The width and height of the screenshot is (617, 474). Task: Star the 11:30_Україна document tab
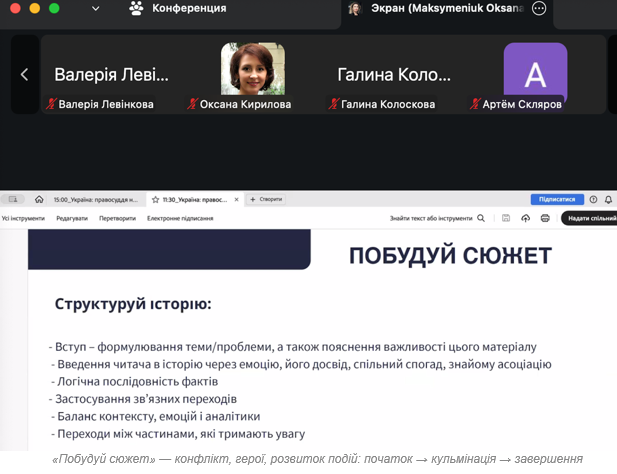coord(155,199)
